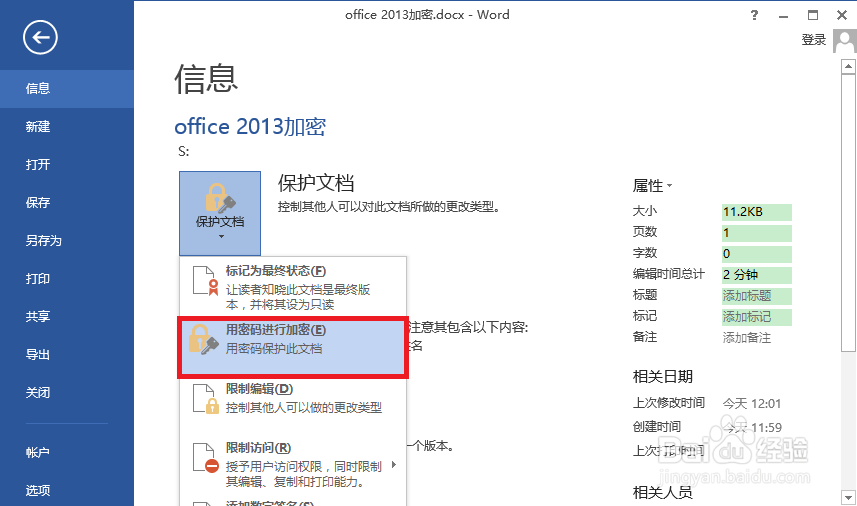
Task: Click the office 2013加密 document title
Action: click(x=250, y=127)
